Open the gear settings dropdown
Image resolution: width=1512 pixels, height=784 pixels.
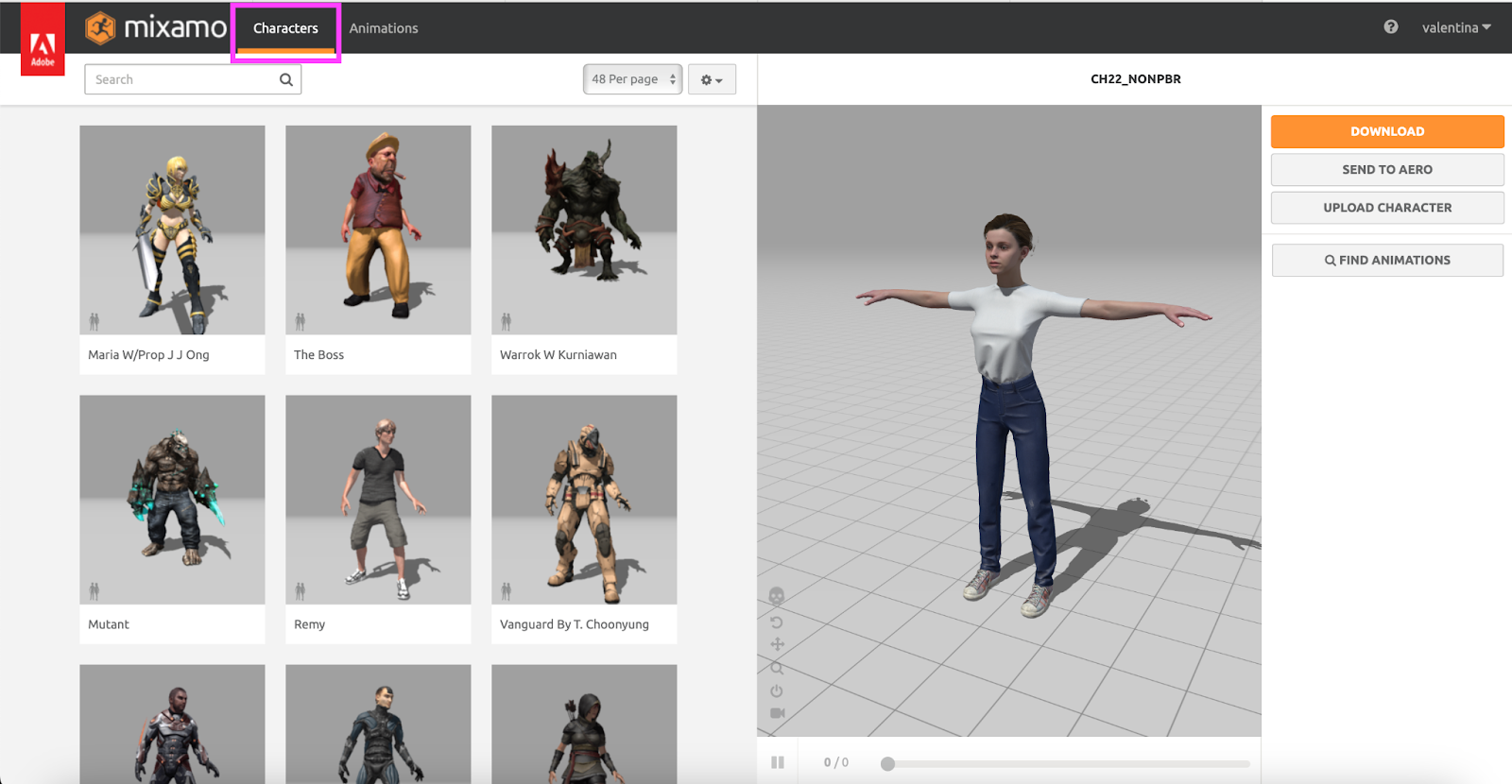click(712, 79)
